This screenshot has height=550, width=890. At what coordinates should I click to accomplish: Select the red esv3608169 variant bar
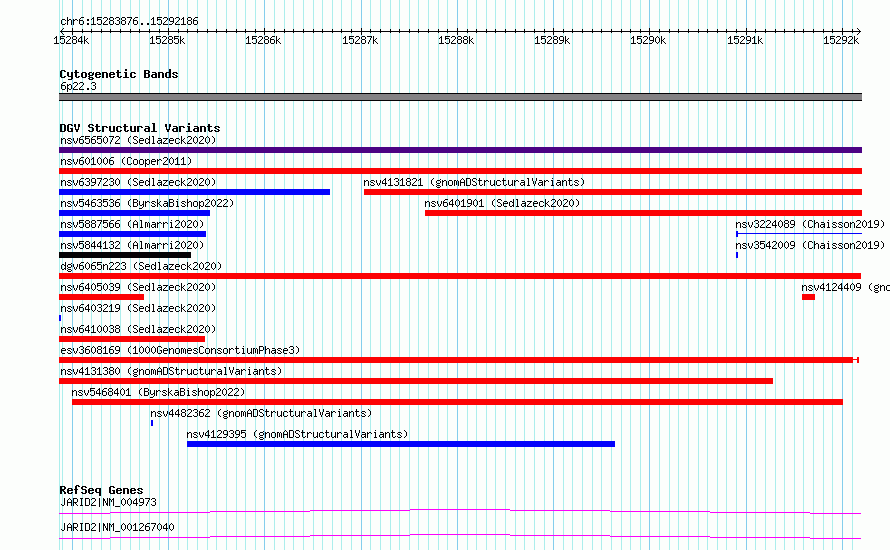pos(459,360)
